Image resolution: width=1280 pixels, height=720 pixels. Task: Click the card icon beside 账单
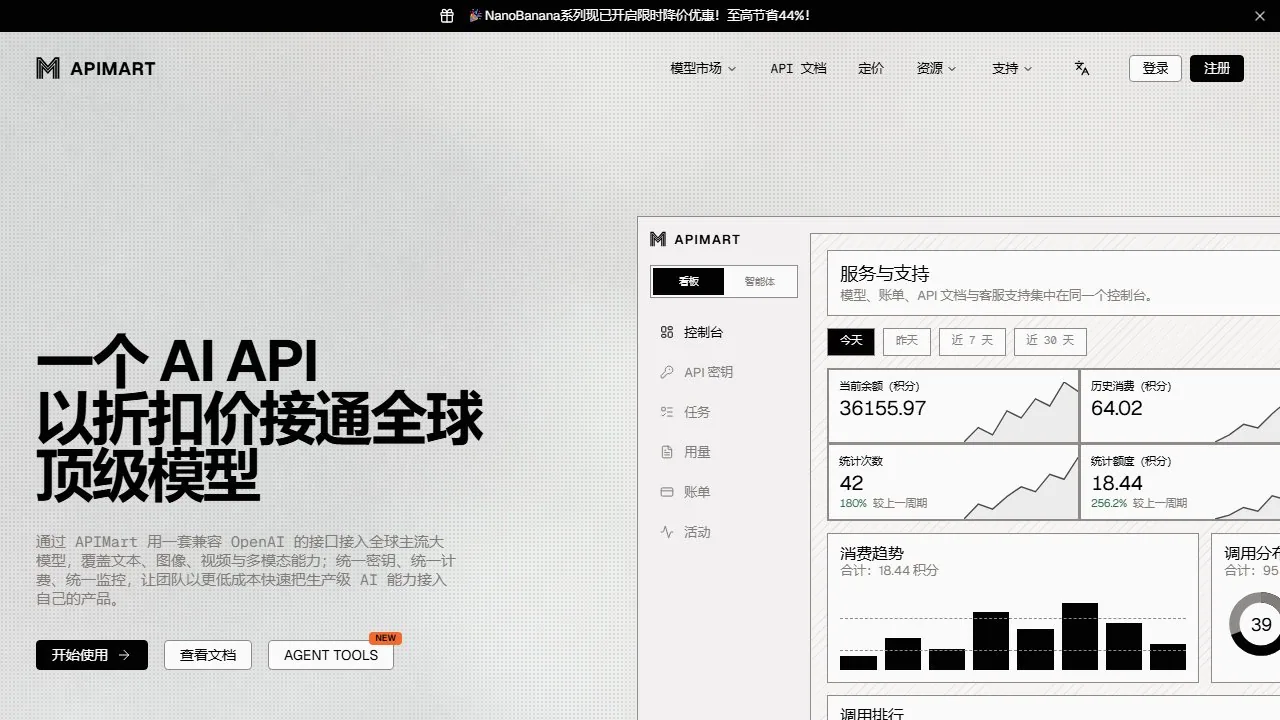[x=667, y=492]
